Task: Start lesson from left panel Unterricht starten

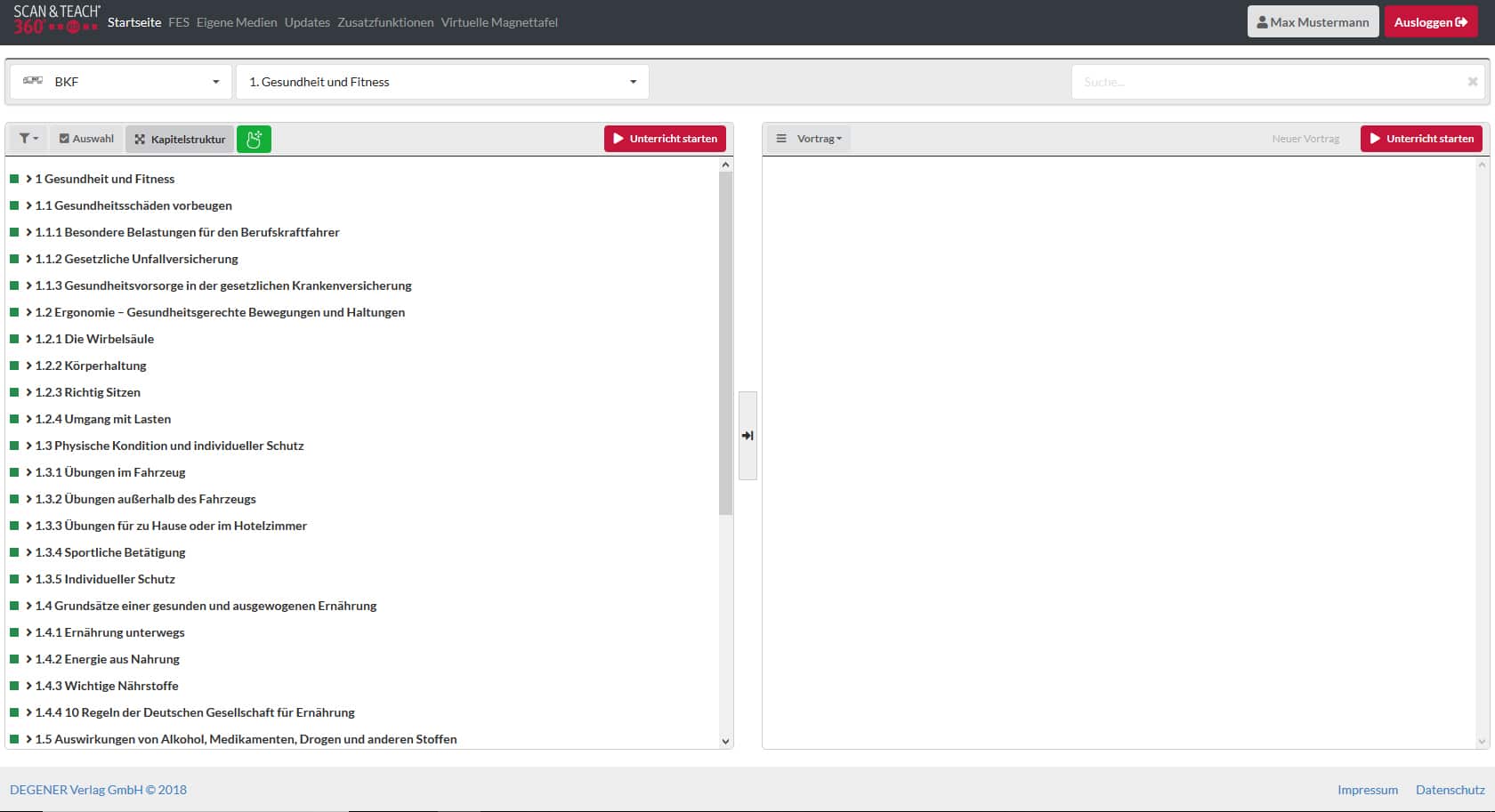Action: coord(665,139)
